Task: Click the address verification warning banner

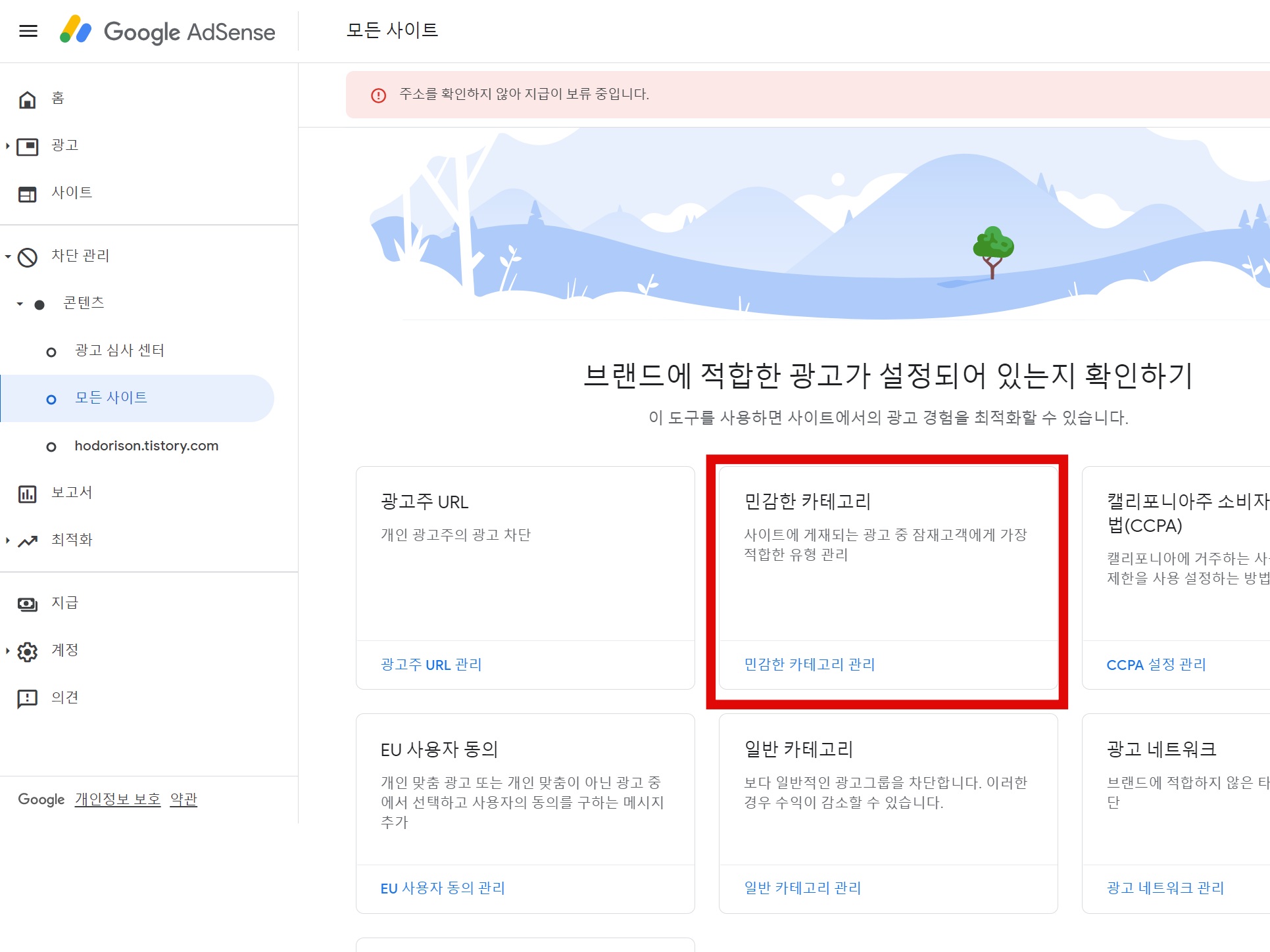Action: coord(524,95)
